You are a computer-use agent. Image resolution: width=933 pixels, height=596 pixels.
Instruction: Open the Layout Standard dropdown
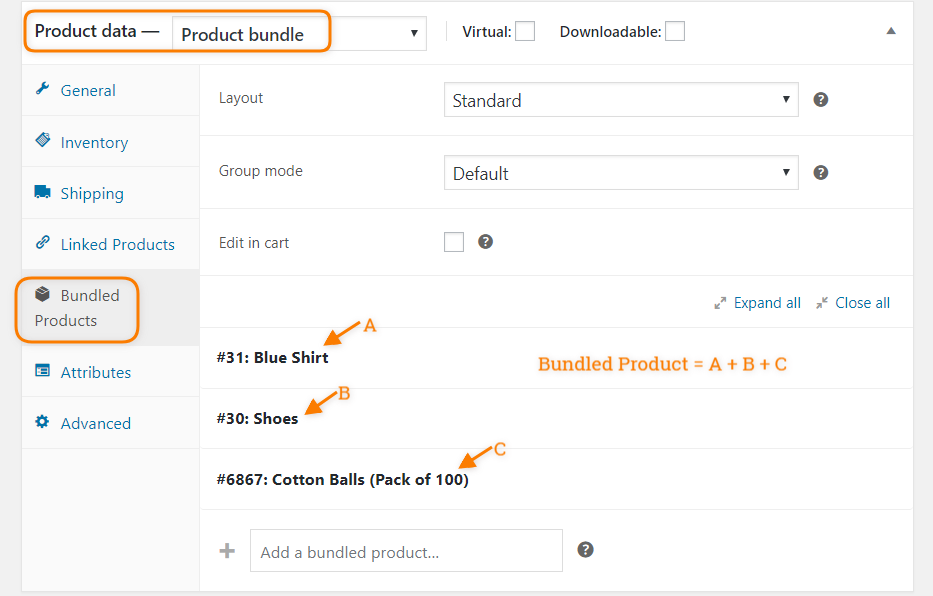point(621,100)
